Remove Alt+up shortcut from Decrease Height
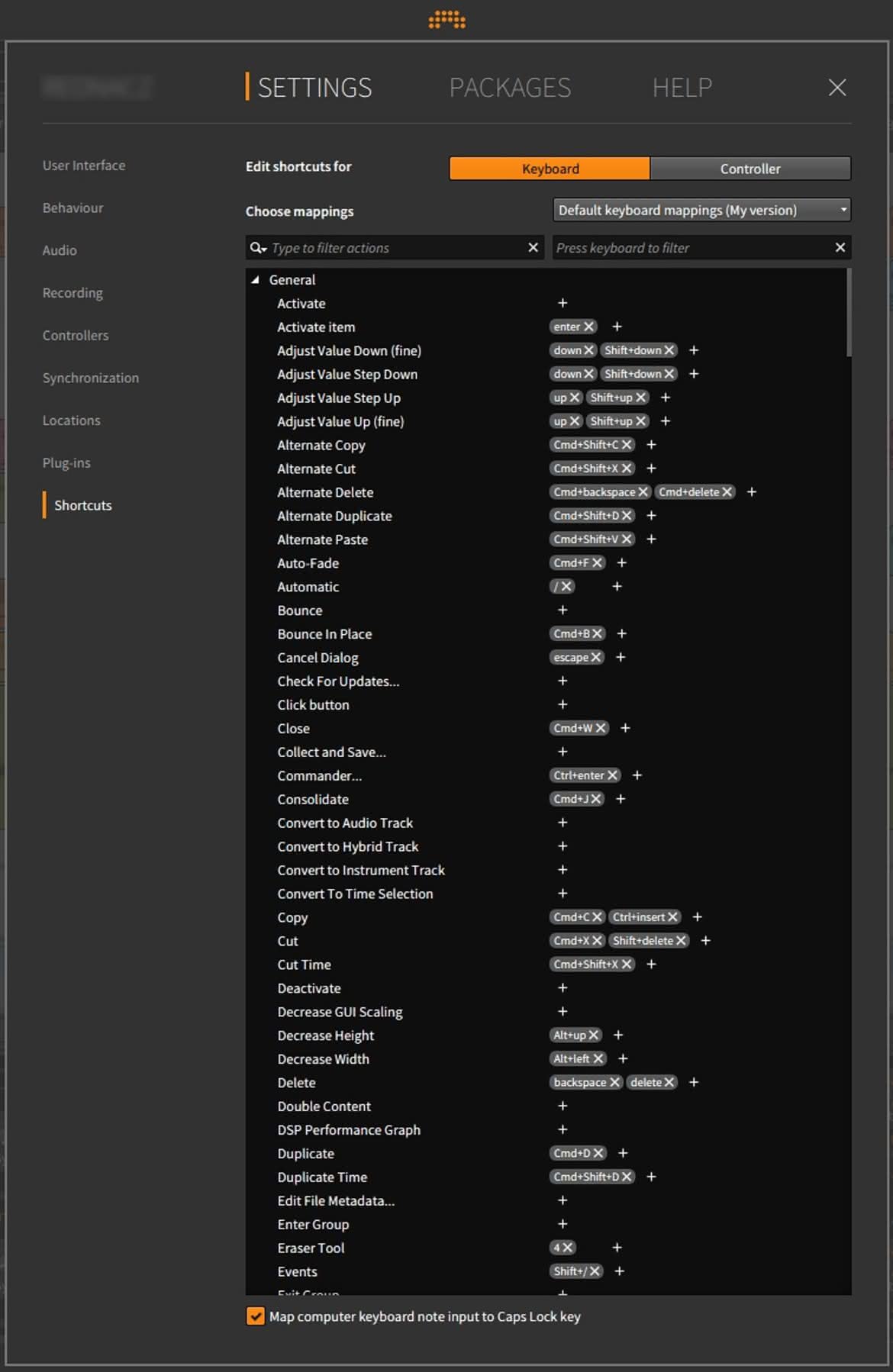The image size is (893, 1372). click(x=593, y=1035)
